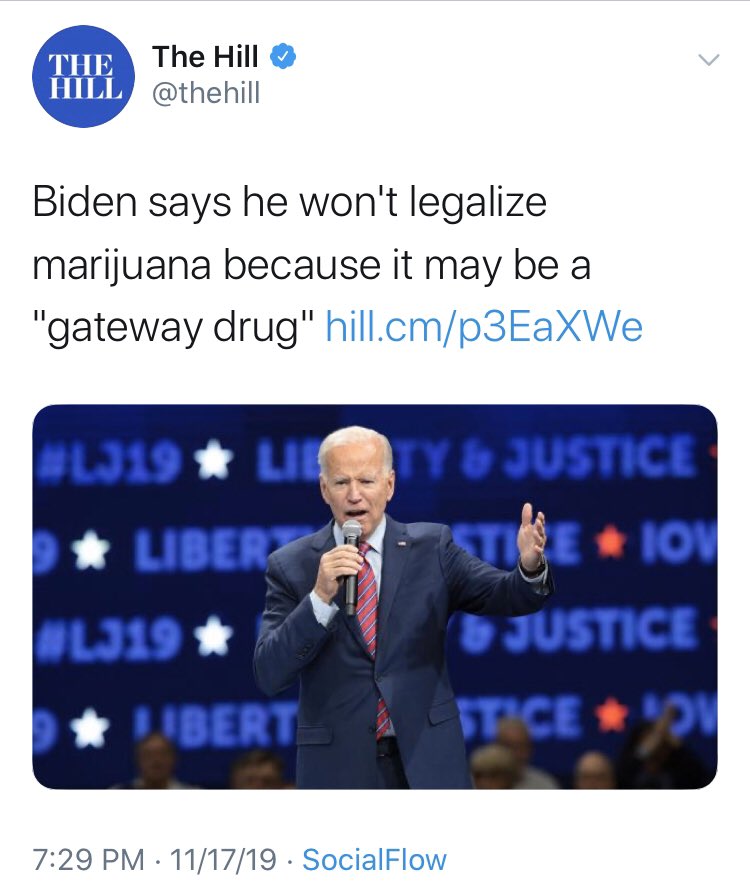This screenshot has width=750, height=894.
Task: Expand the tweet options chevron
Action: coord(709,59)
